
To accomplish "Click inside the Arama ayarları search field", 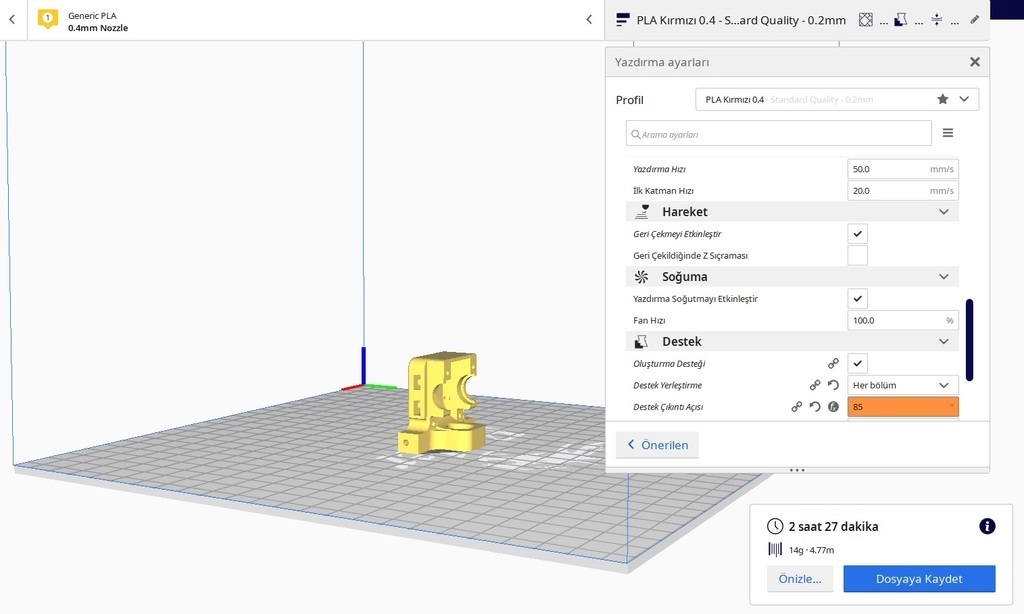I will pyautogui.click(x=778, y=133).
